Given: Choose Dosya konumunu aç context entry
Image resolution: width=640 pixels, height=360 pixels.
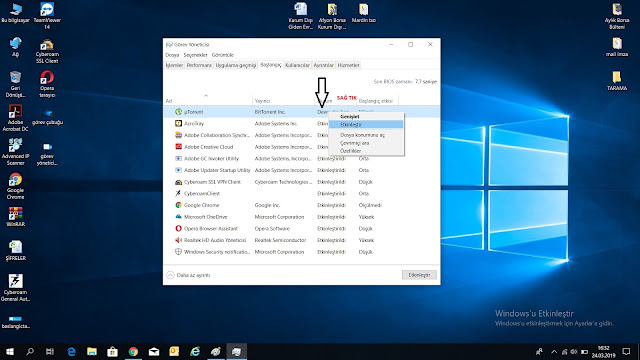Looking at the screenshot, I should (366, 135).
